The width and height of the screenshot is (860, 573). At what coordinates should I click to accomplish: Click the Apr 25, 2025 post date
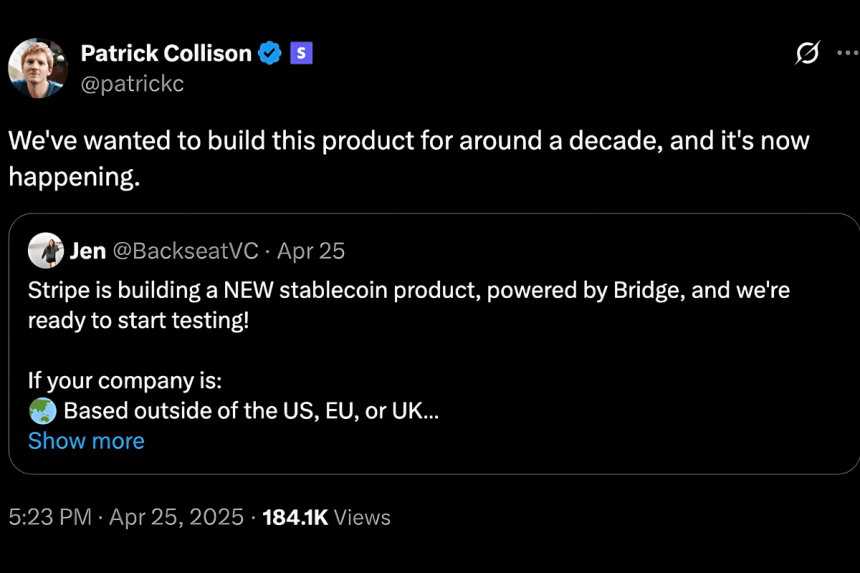(x=176, y=517)
